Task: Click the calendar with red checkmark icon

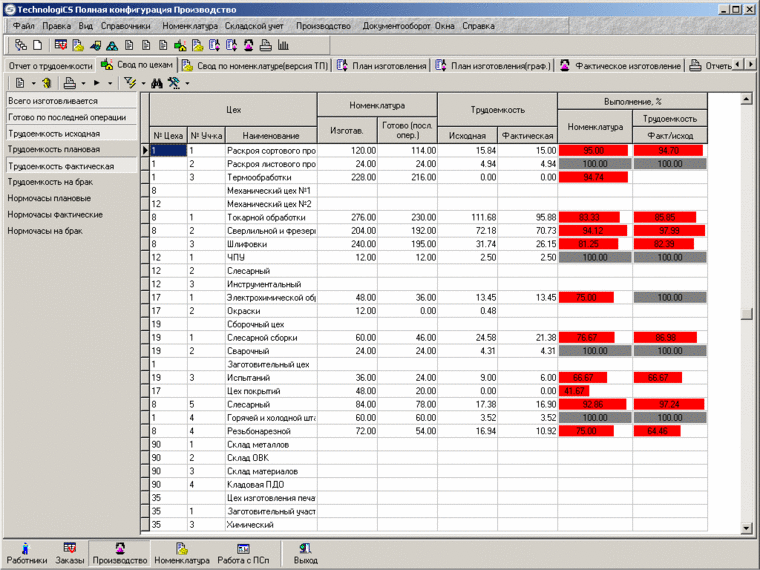Action: click(x=61, y=45)
